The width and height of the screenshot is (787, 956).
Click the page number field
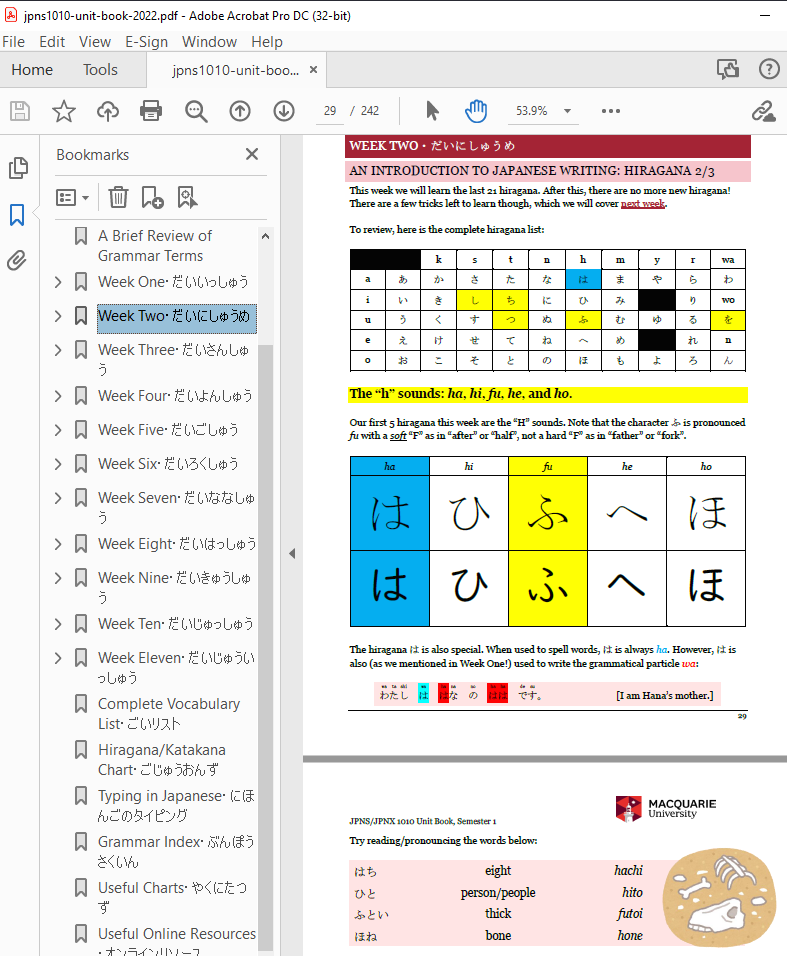point(330,111)
